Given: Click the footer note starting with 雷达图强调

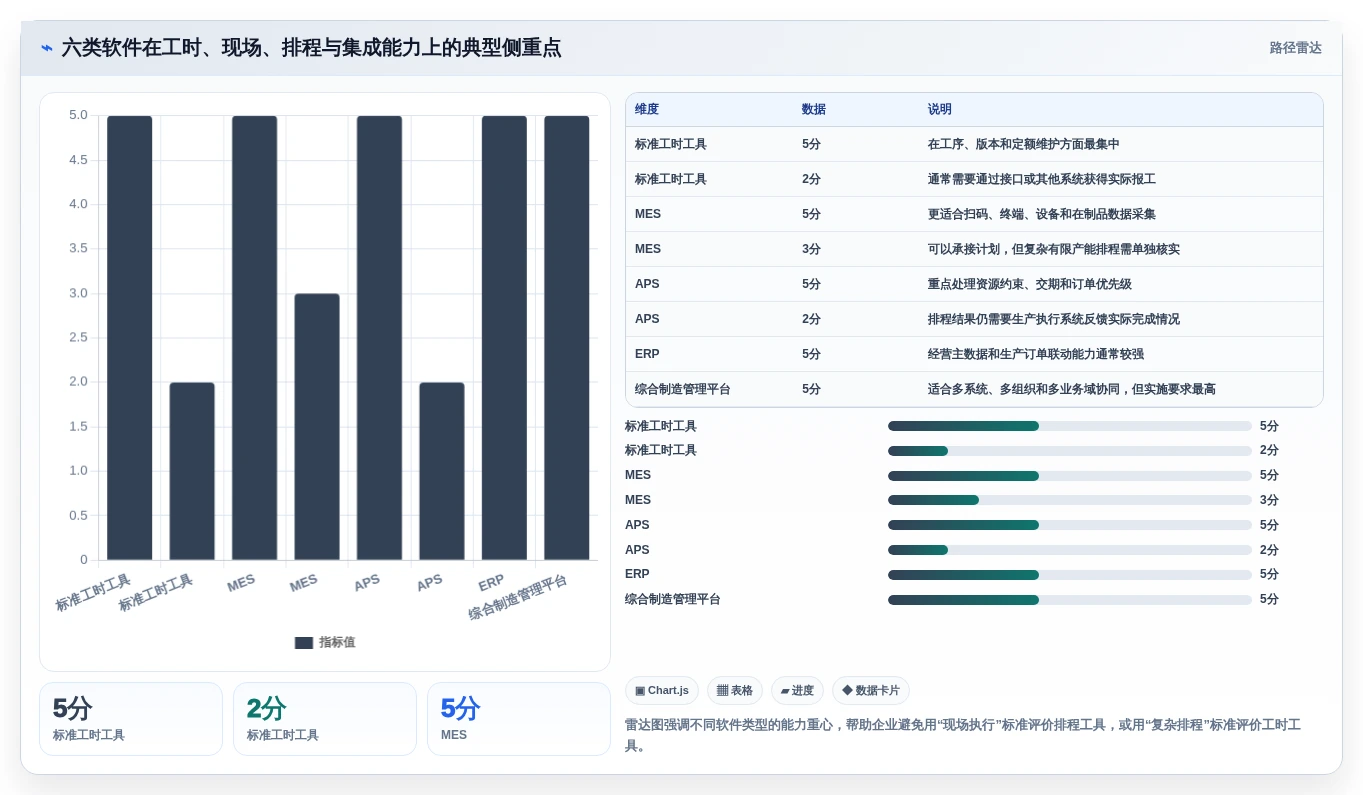Looking at the screenshot, I should [963, 735].
